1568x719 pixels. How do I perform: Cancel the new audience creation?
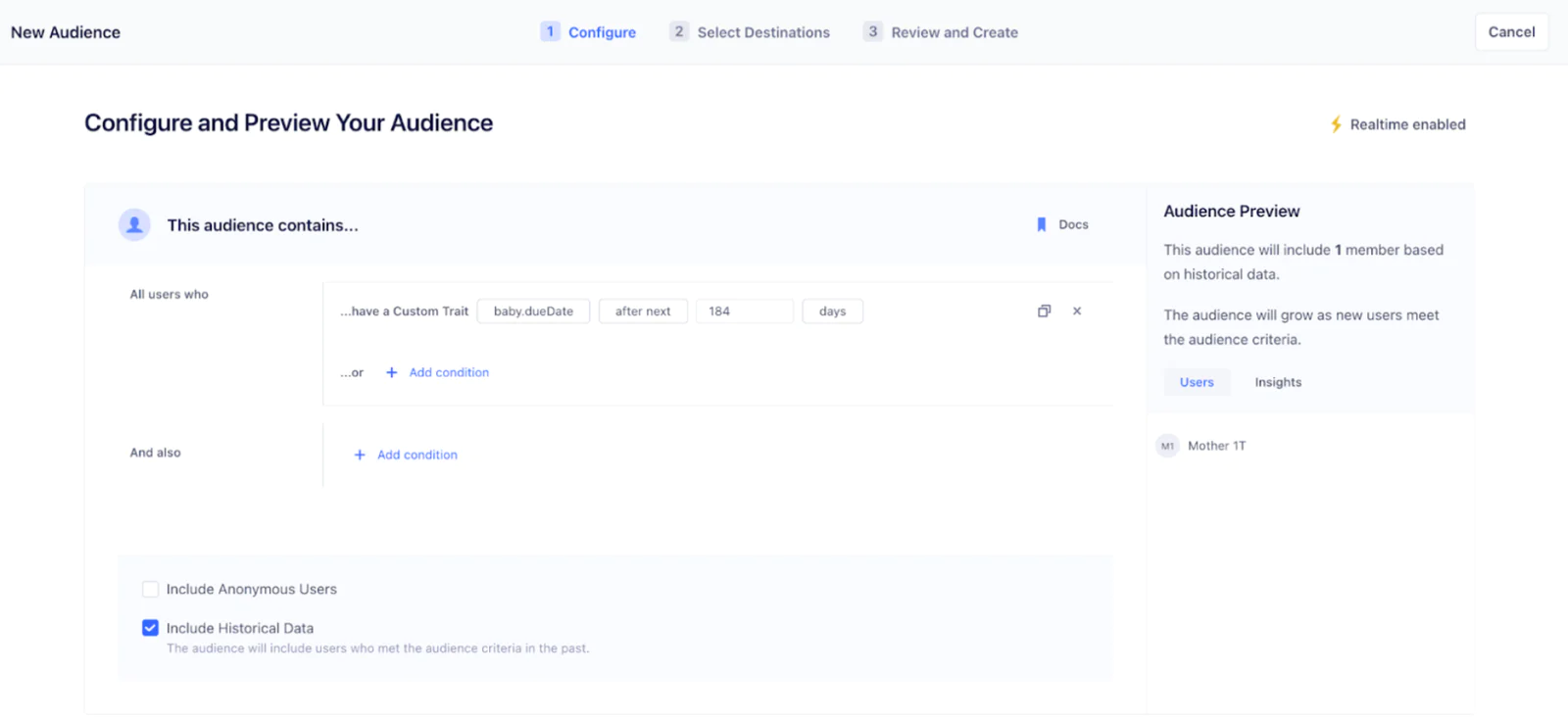[x=1511, y=31]
